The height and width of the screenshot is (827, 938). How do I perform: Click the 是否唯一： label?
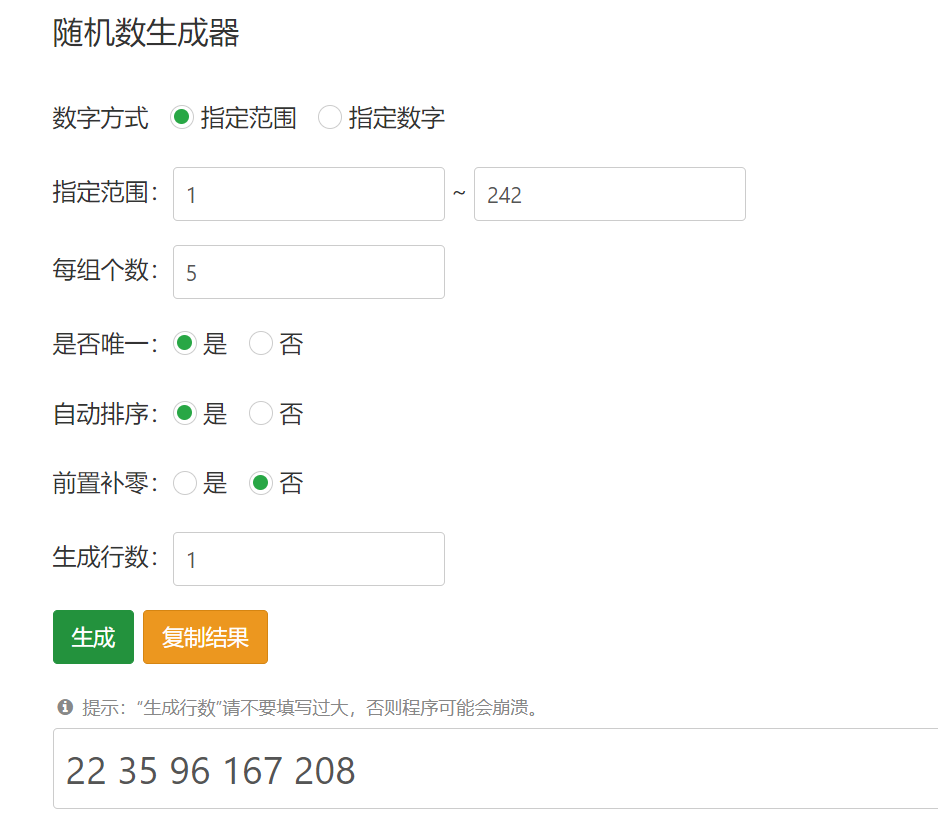click(x=105, y=344)
